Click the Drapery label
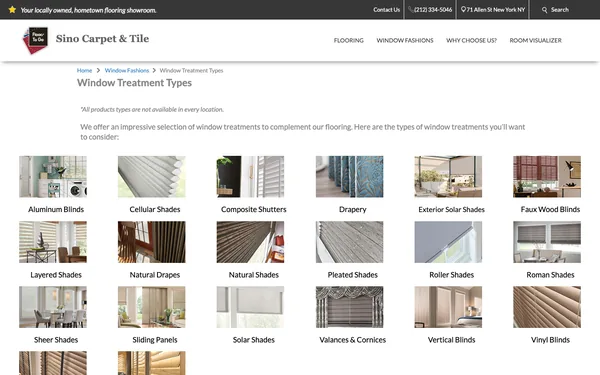 pos(352,209)
